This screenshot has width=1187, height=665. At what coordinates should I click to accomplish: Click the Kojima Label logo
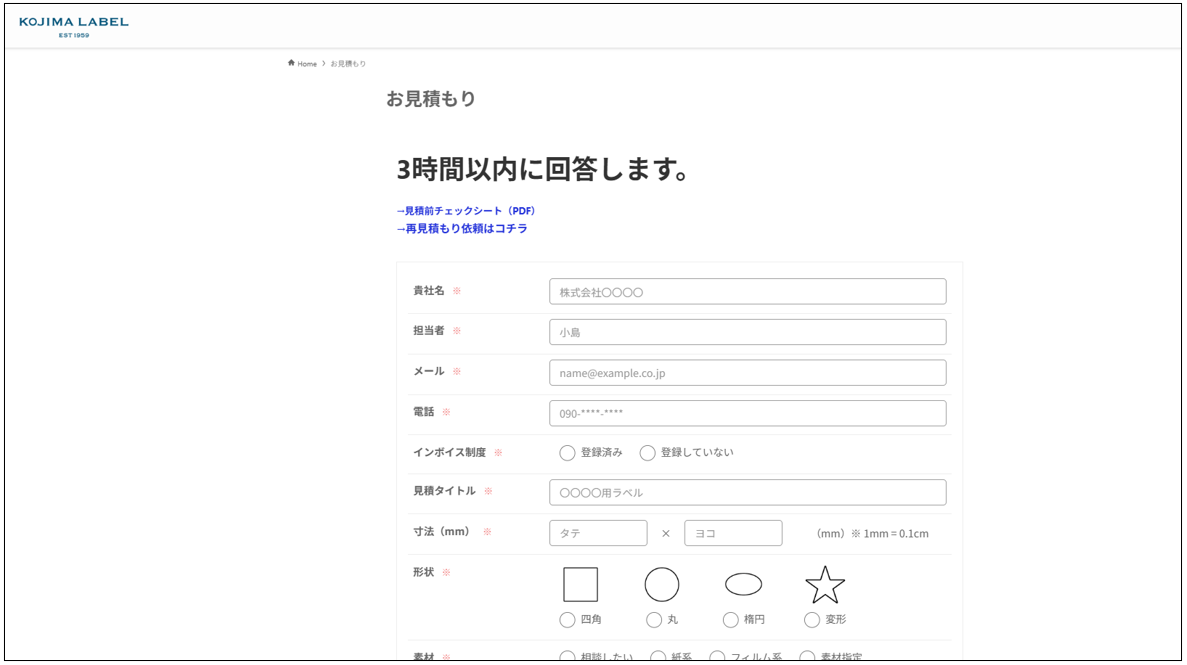tap(74, 26)
